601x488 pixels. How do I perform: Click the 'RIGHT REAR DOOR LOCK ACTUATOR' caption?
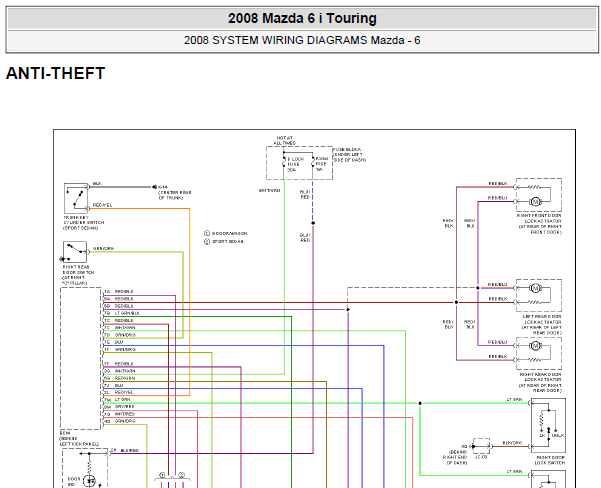pos(540,383)
